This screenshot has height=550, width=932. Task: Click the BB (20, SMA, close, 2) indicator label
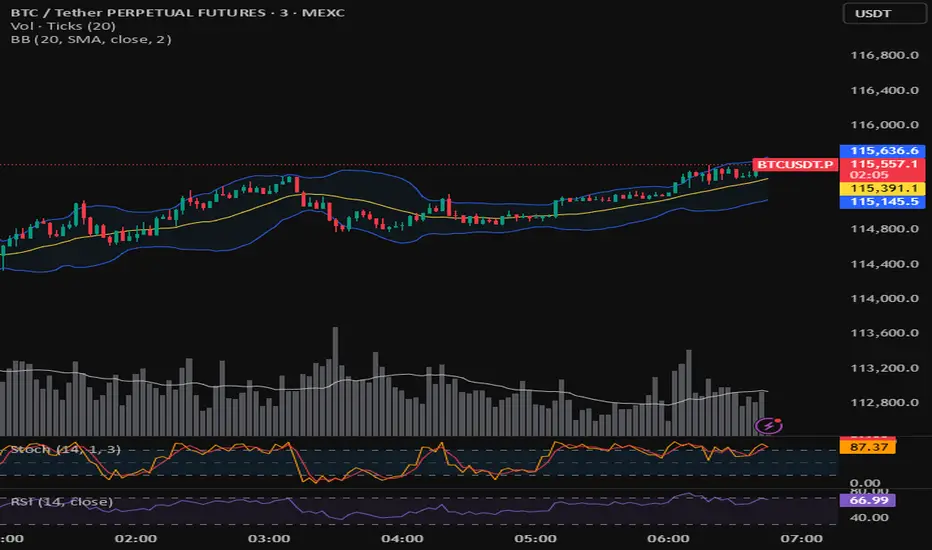point(91,39)
